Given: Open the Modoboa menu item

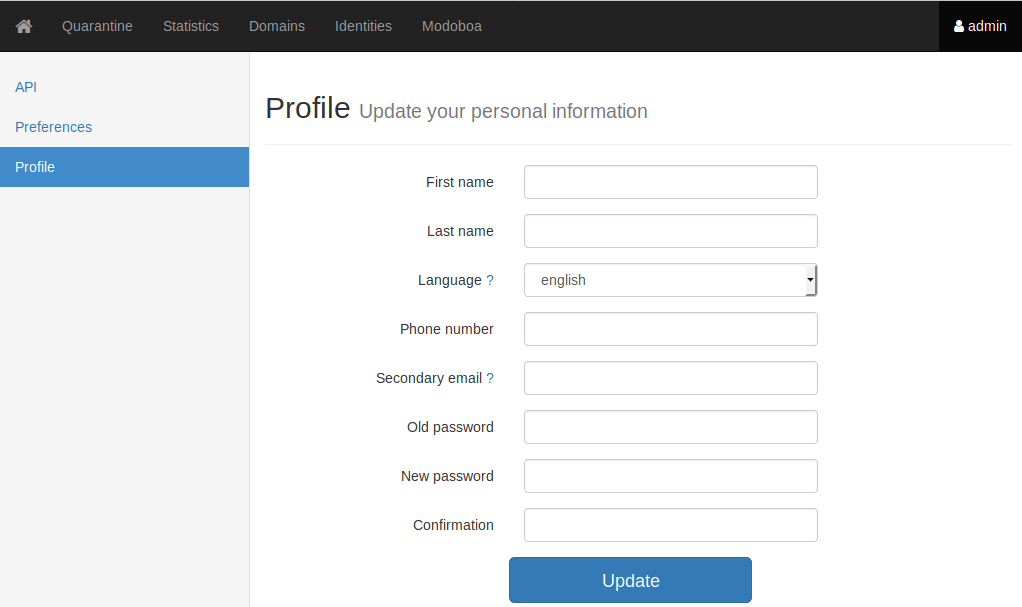Looking at the screenshot, I should [x=452, y=26].
